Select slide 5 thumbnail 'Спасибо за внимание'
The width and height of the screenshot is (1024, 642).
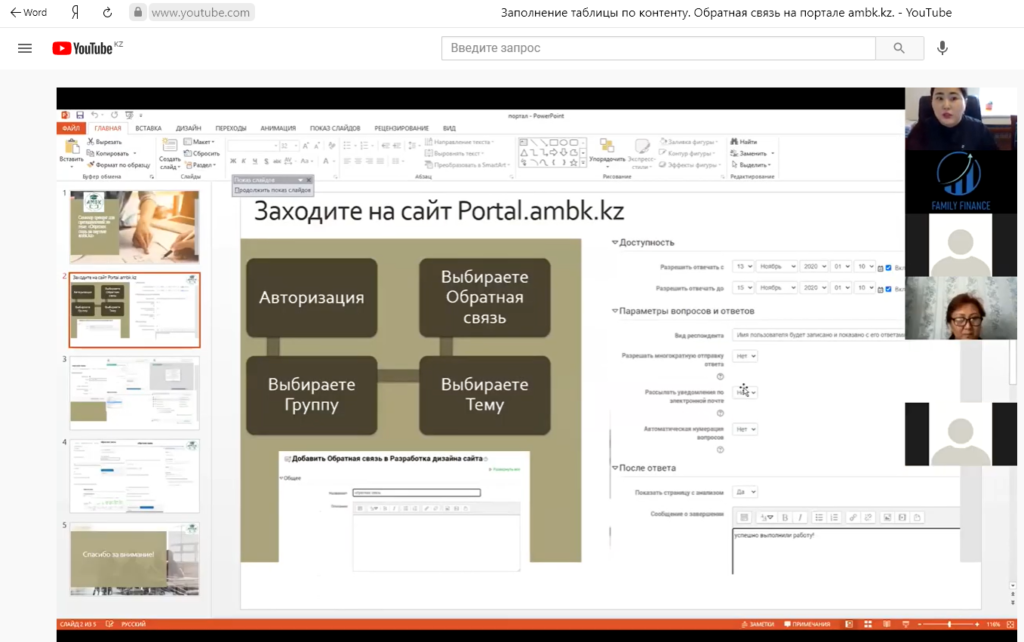pyautogui.click(x=133, y=558)
